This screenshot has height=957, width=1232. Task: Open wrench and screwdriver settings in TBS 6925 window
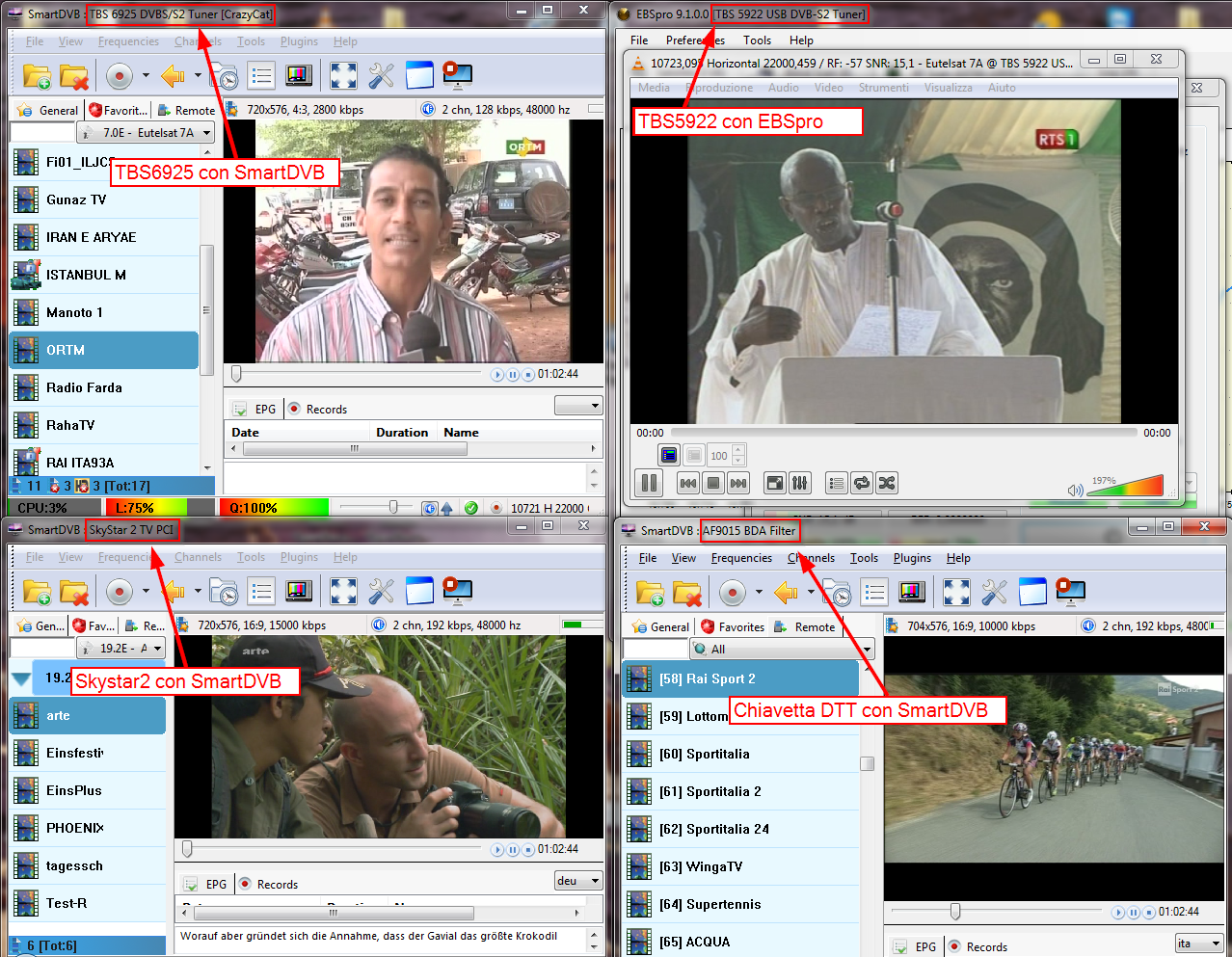tap(382, 75)
